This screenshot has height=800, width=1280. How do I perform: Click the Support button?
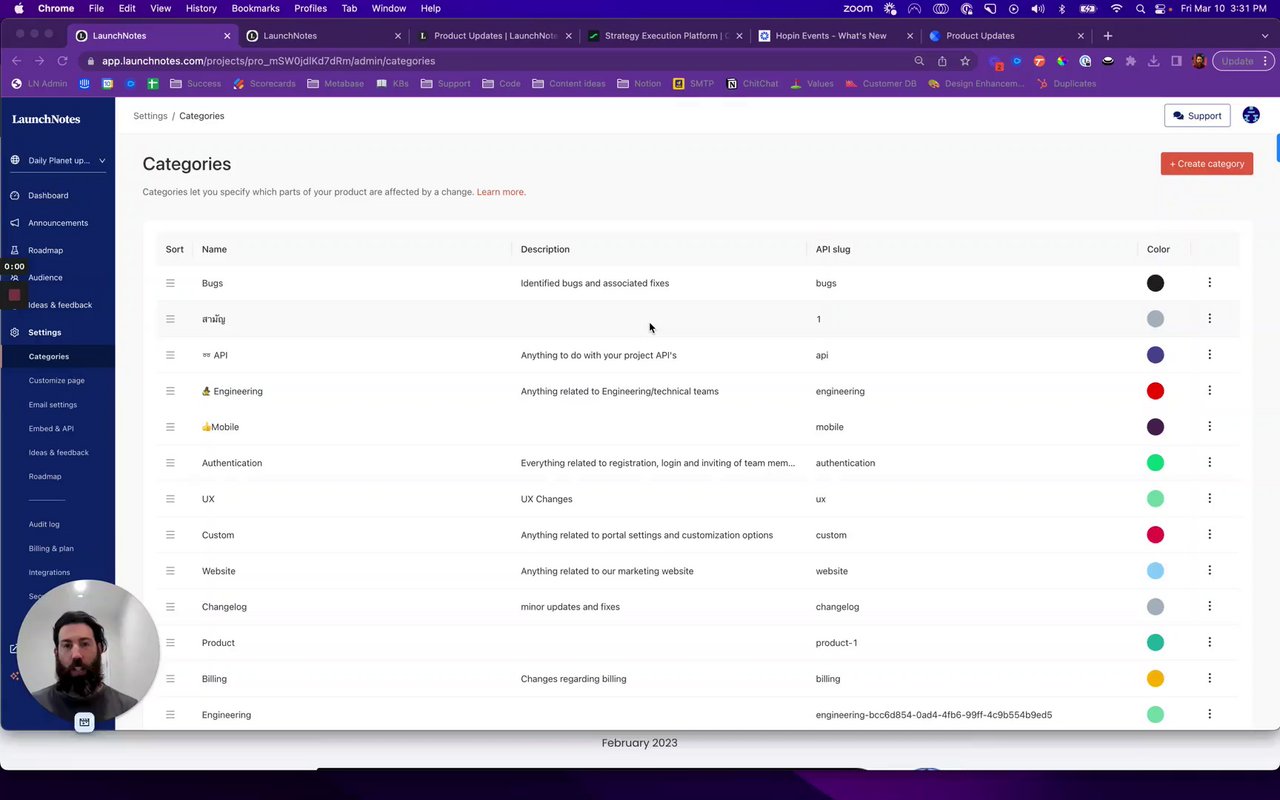coord(1197,116)
